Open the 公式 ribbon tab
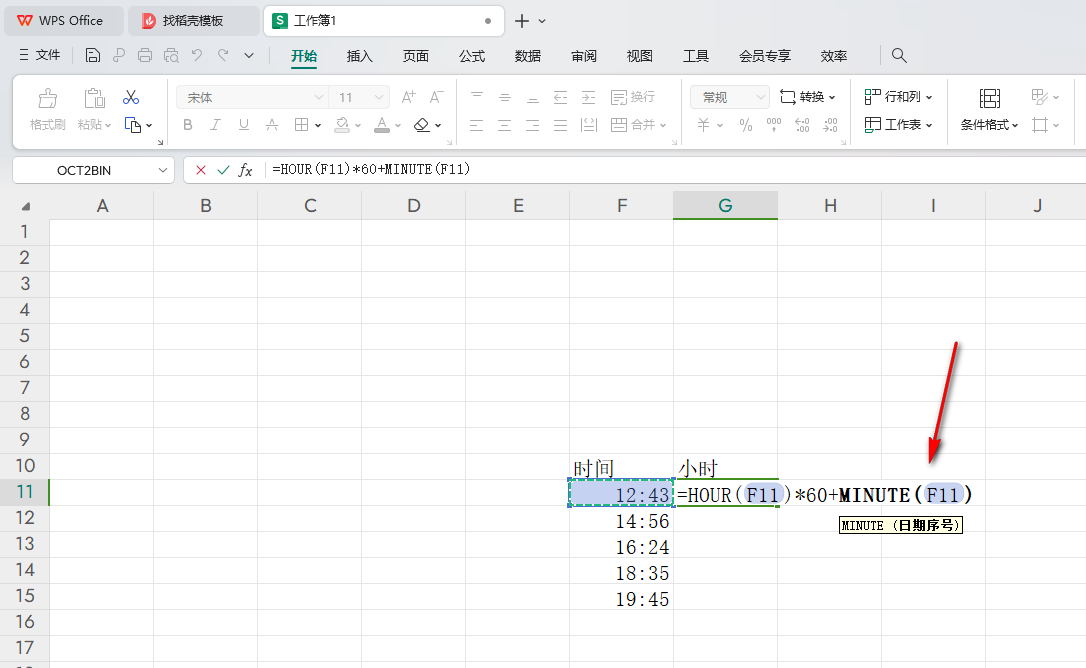 [x=472, y=56]
